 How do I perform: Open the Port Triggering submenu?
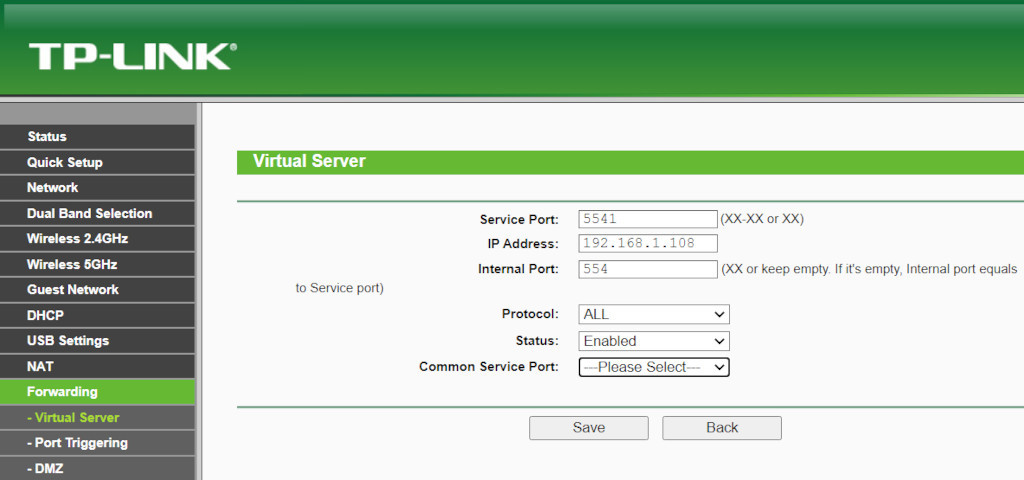(78, 443)
